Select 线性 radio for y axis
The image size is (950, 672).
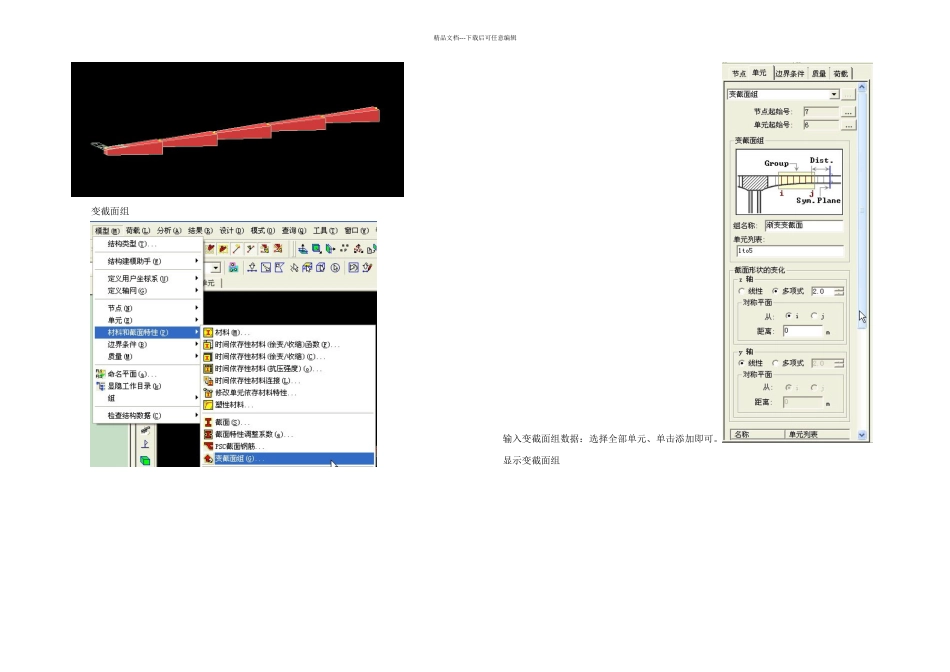click(x=751, y=364)
